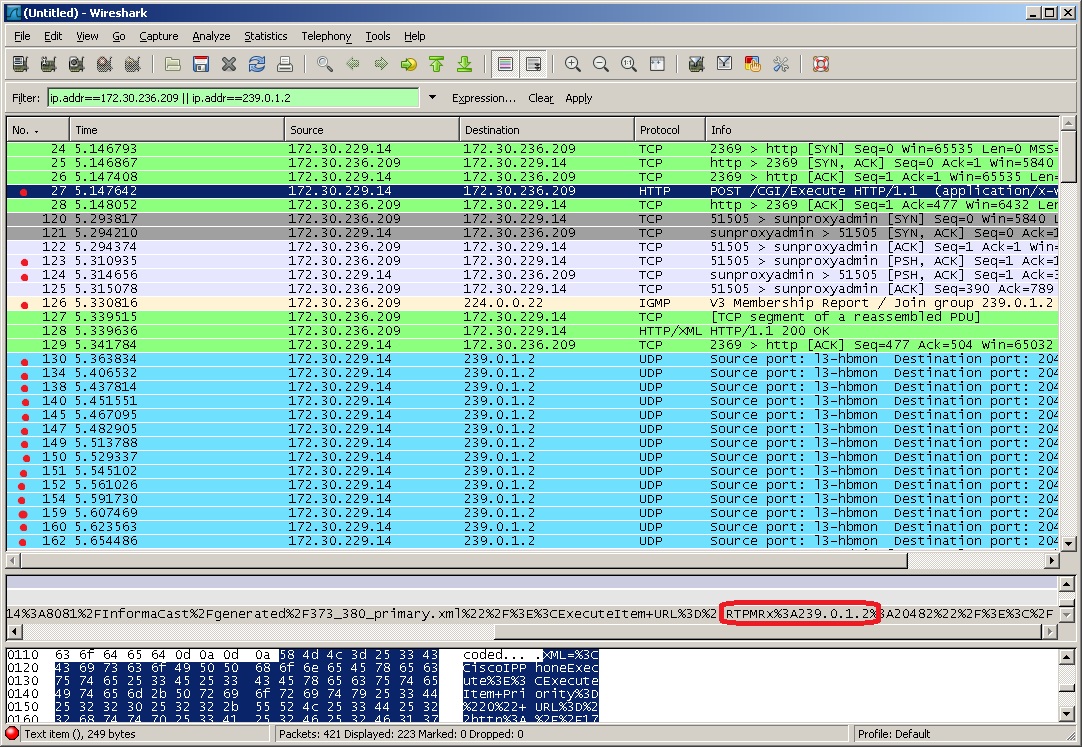Click the save capture file icon
This screenshot has height=747, width=1082.
201,64
